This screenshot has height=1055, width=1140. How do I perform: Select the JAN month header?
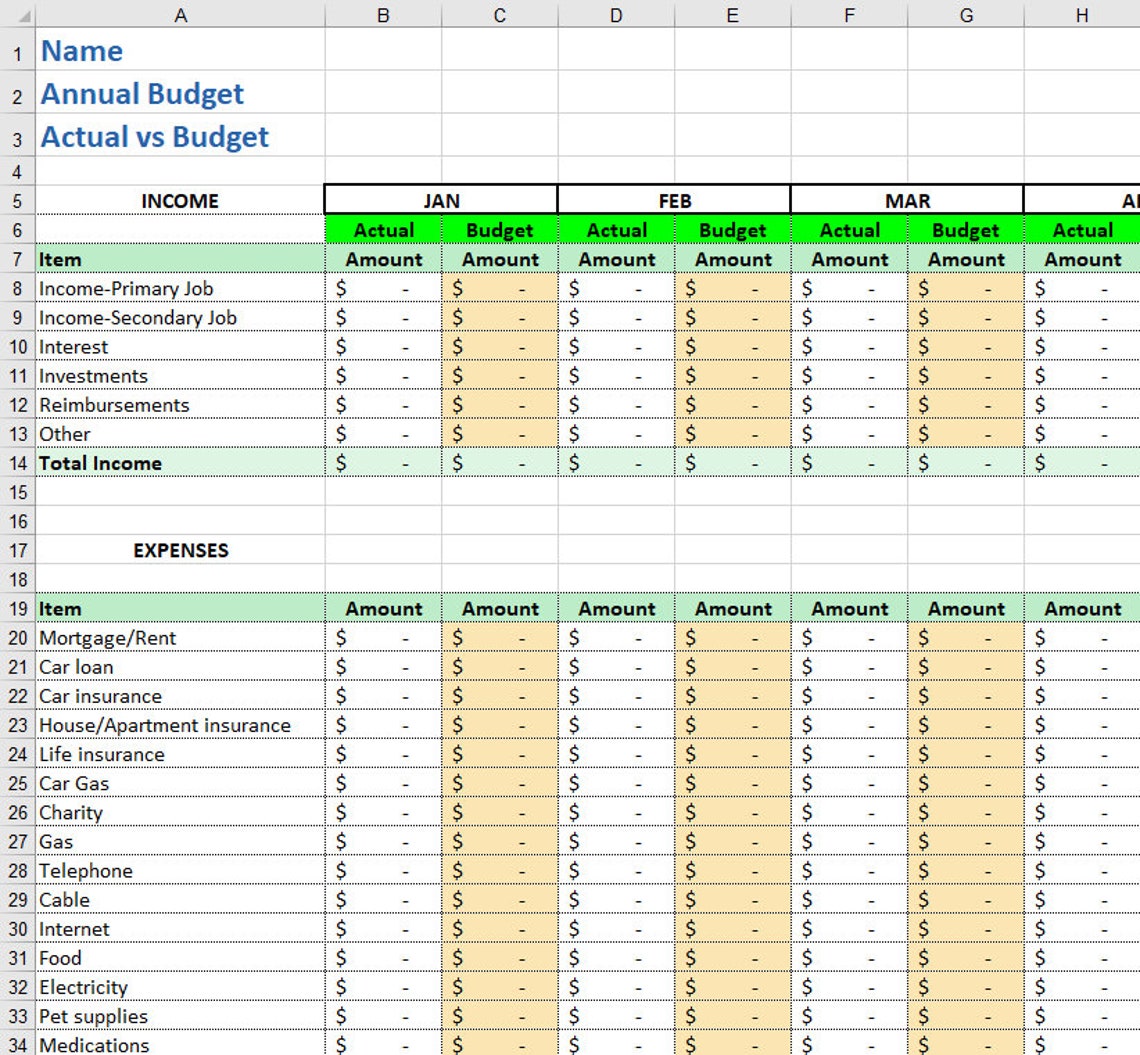click(x=441, y=200)
